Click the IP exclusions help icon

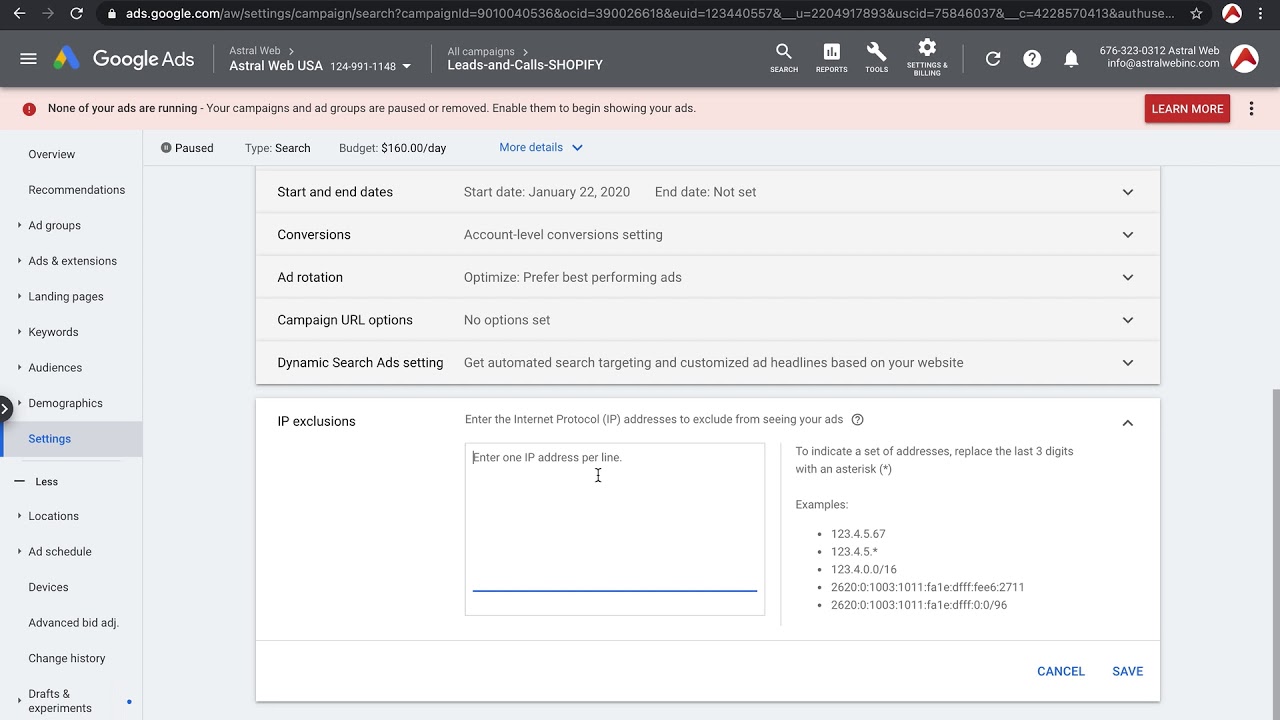(x=857, y=420)
